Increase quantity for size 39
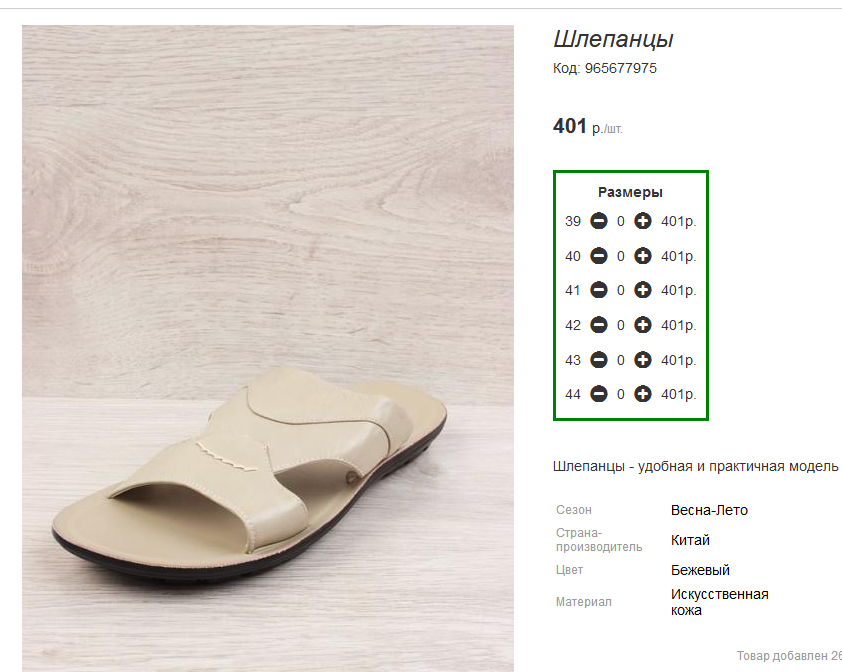 click(642, 221)
